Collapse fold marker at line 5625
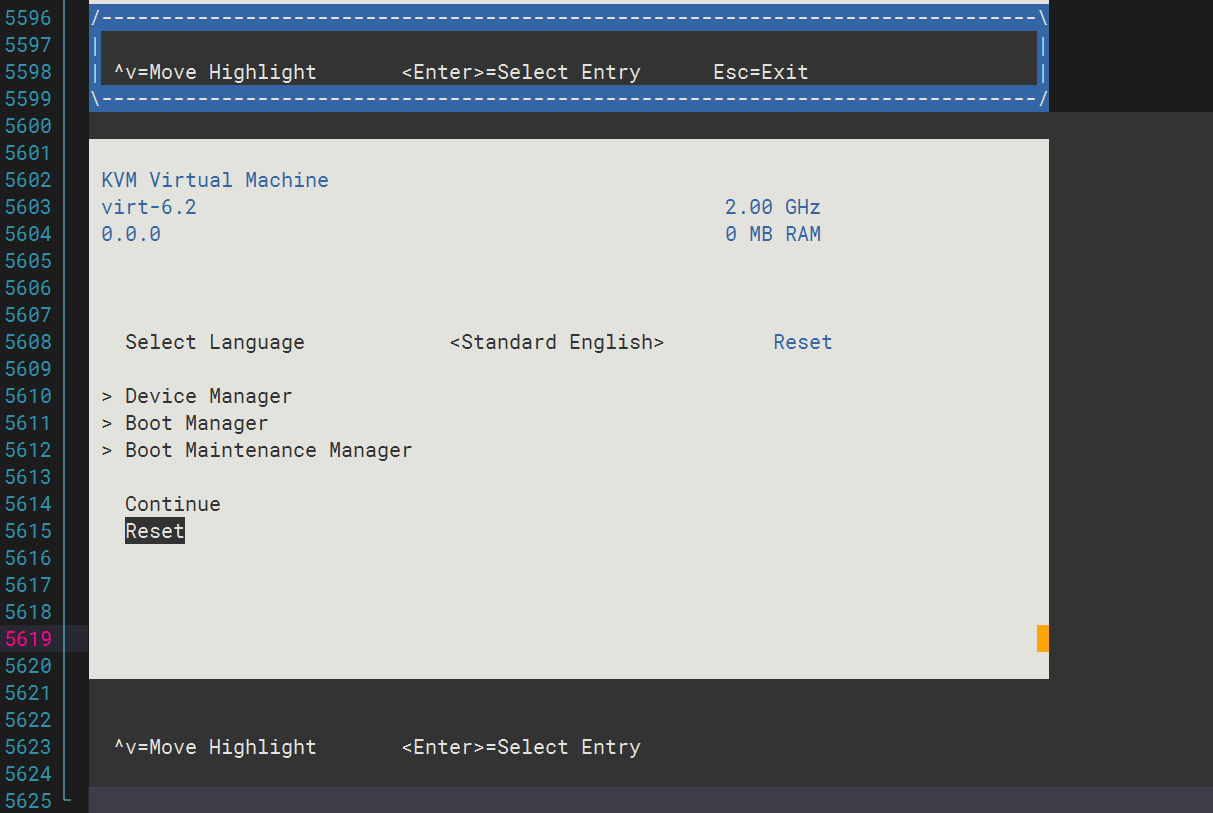 click(x=67, y=798)
